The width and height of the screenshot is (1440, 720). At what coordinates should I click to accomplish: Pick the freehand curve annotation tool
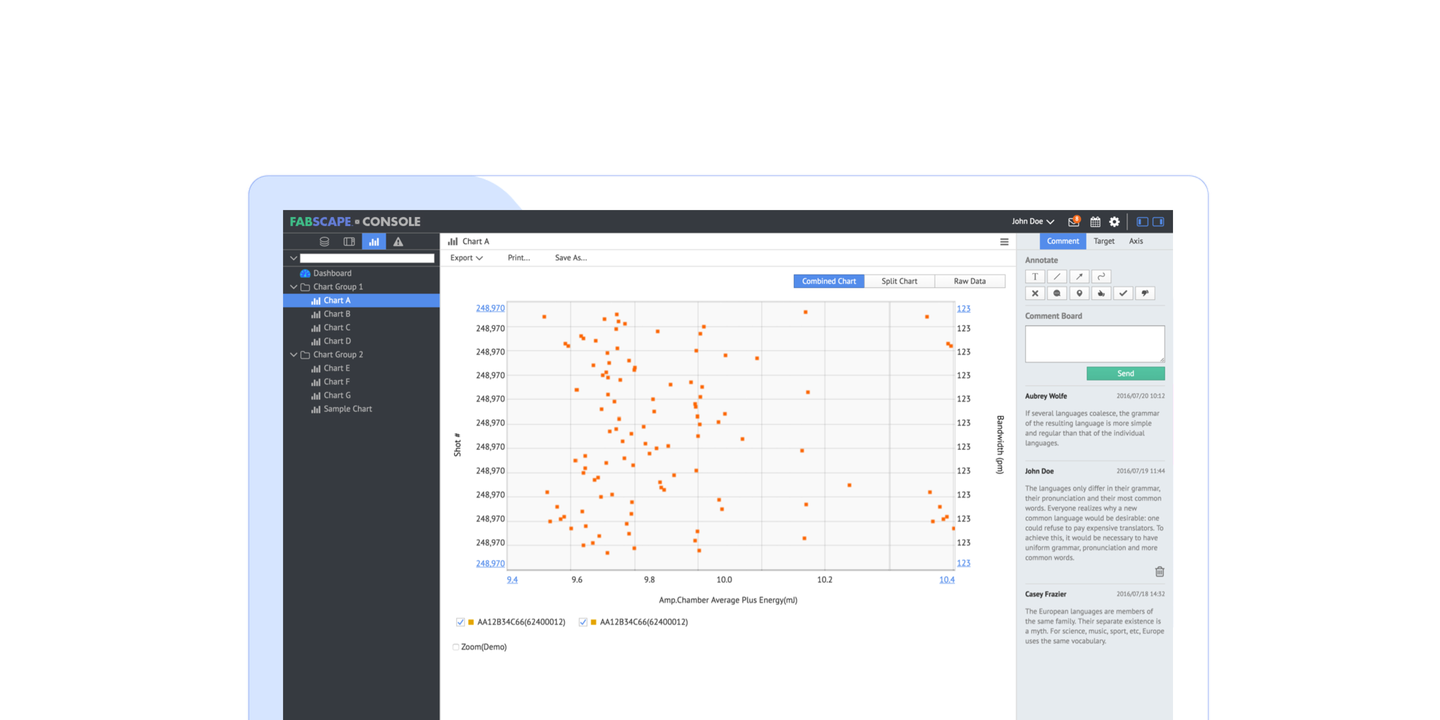[x=1101, y=277]
